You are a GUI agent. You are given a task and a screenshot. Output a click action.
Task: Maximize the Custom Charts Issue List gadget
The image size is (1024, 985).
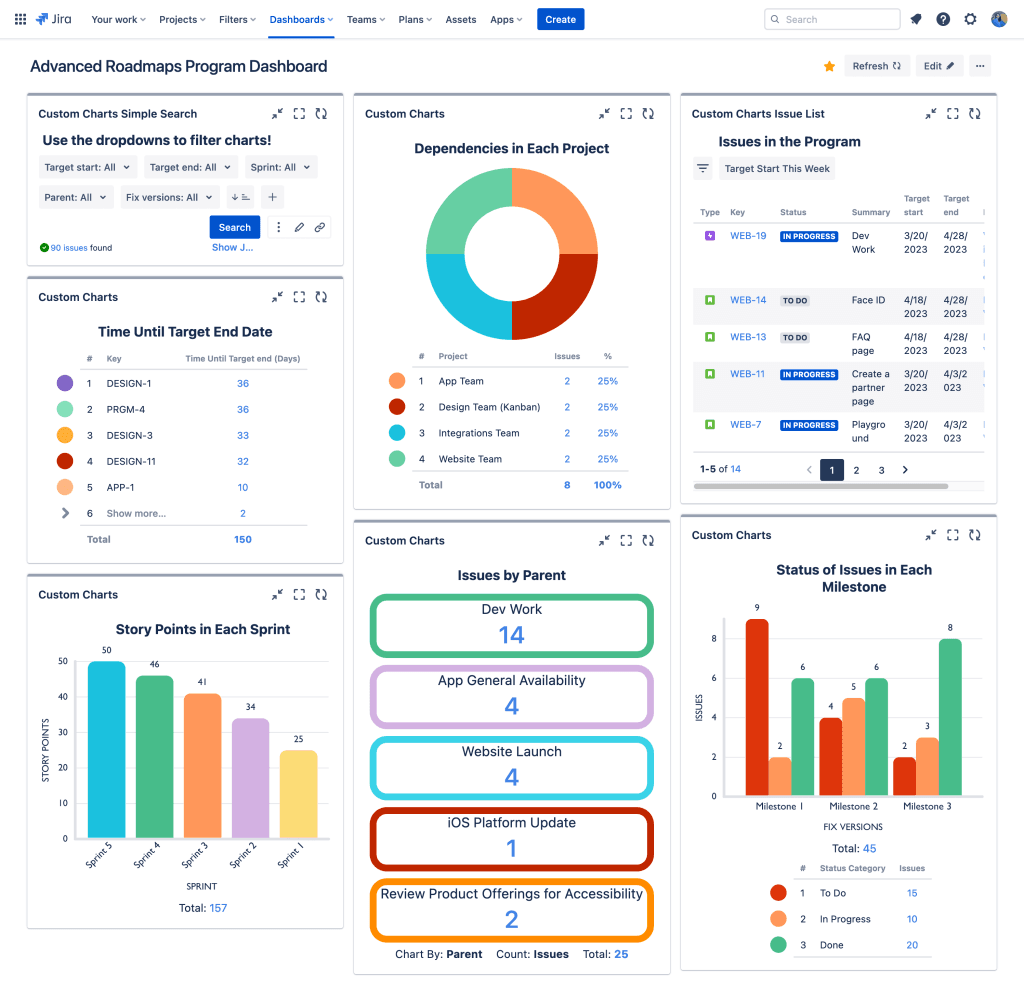(953, 114)
